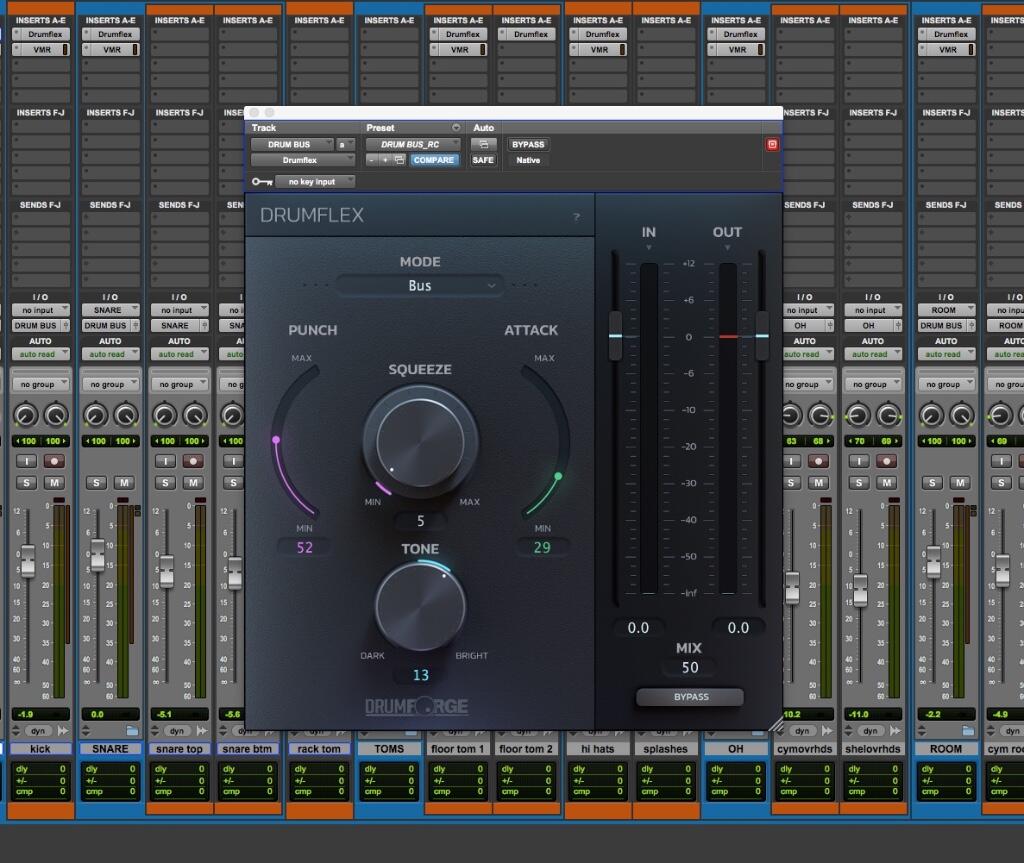
Task: Toggle the COMPARE button
Action: (433, 160)
